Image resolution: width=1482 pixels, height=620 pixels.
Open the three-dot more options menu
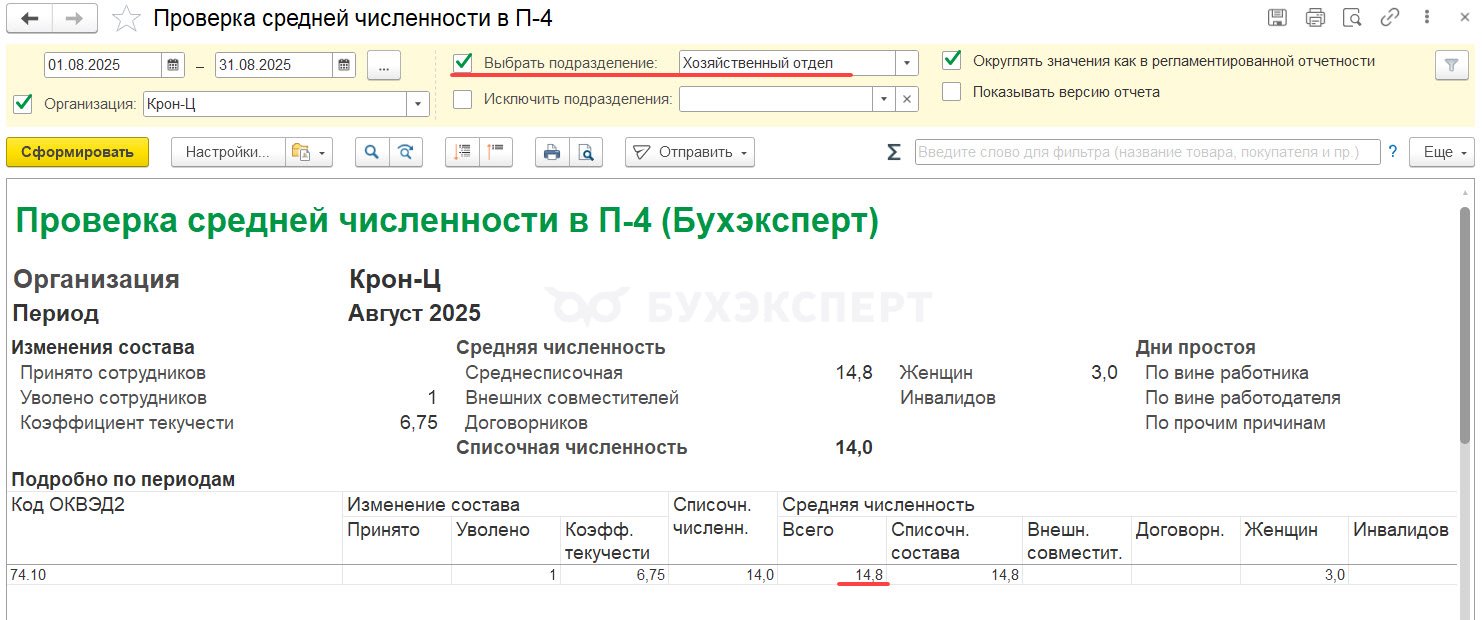coord(1427,17)
